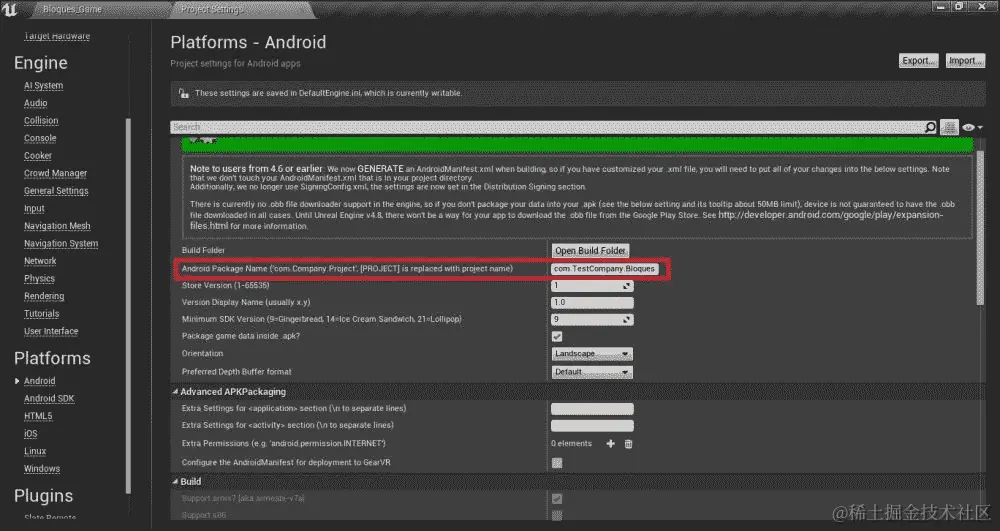Click the search magnifier icon

tap(930, 127)
